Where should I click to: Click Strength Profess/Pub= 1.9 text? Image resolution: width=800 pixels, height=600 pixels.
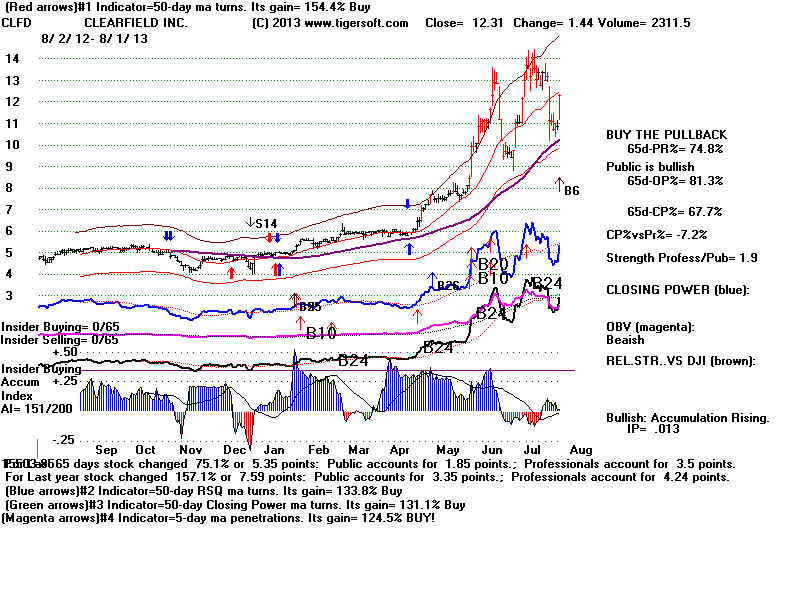[x=682, y=258]
